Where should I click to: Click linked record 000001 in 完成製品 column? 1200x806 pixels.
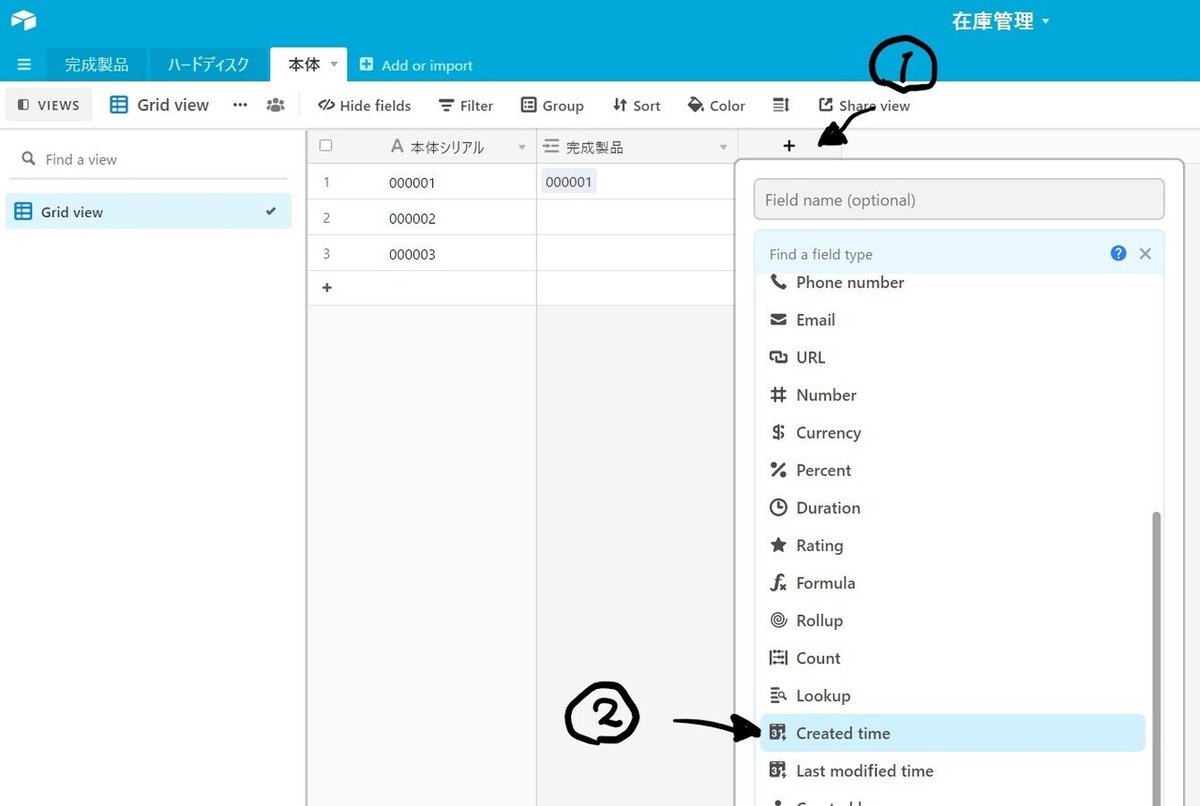(569, 182)
